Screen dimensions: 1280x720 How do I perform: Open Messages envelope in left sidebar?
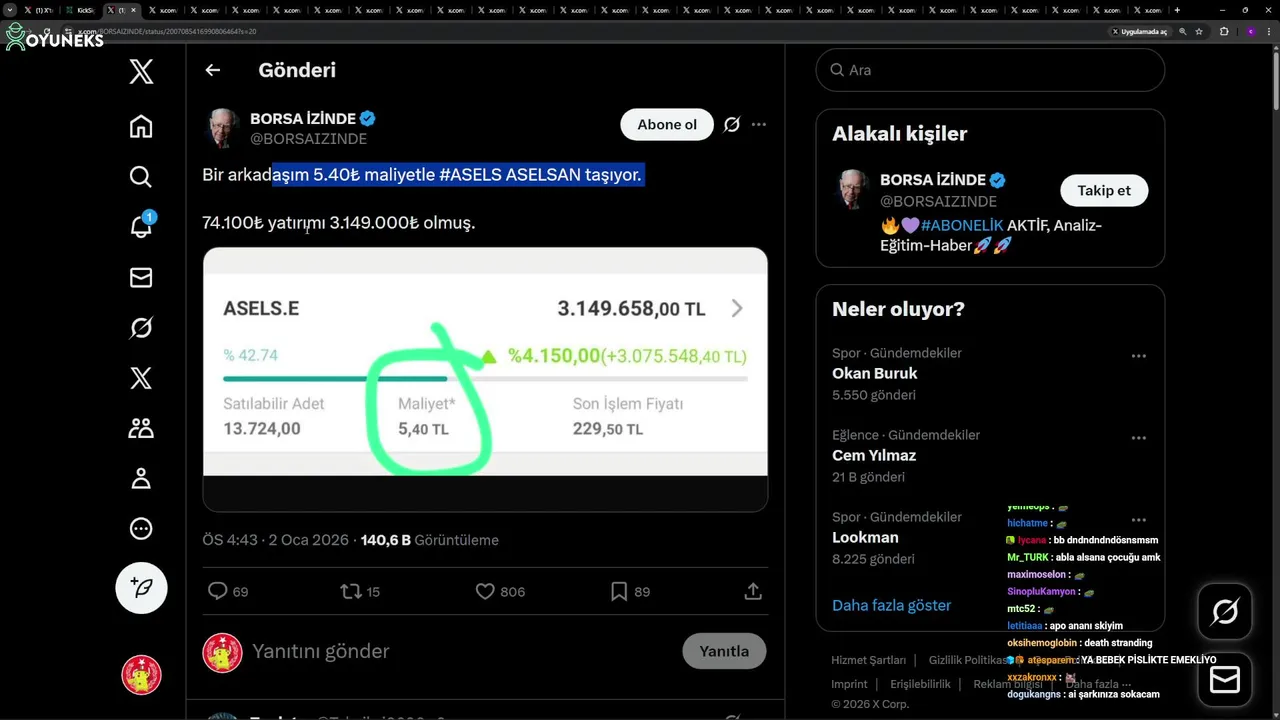click(x=141, y=278)
